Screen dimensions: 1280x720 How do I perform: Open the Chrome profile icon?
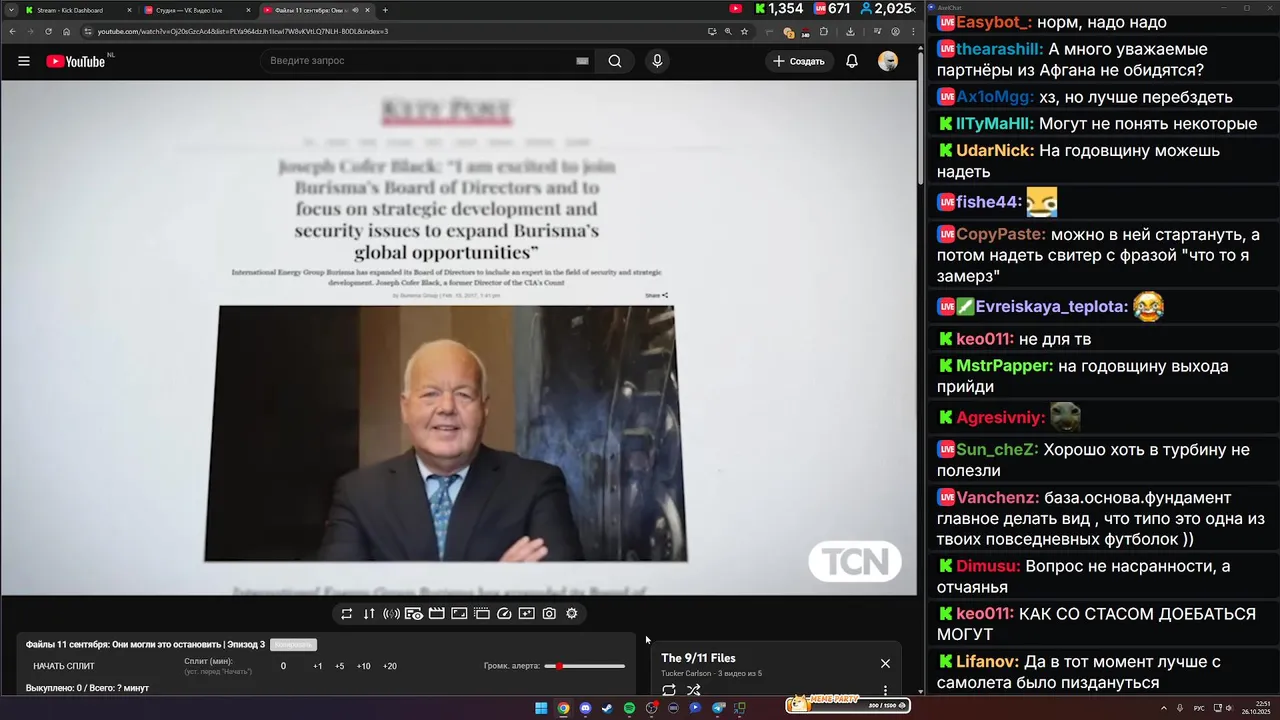(895, 31)
